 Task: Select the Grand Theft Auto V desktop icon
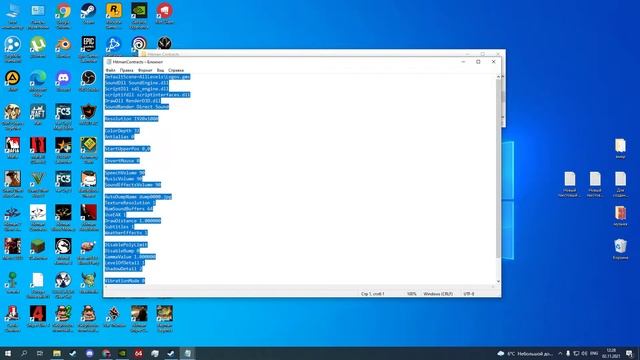point(38,184)
